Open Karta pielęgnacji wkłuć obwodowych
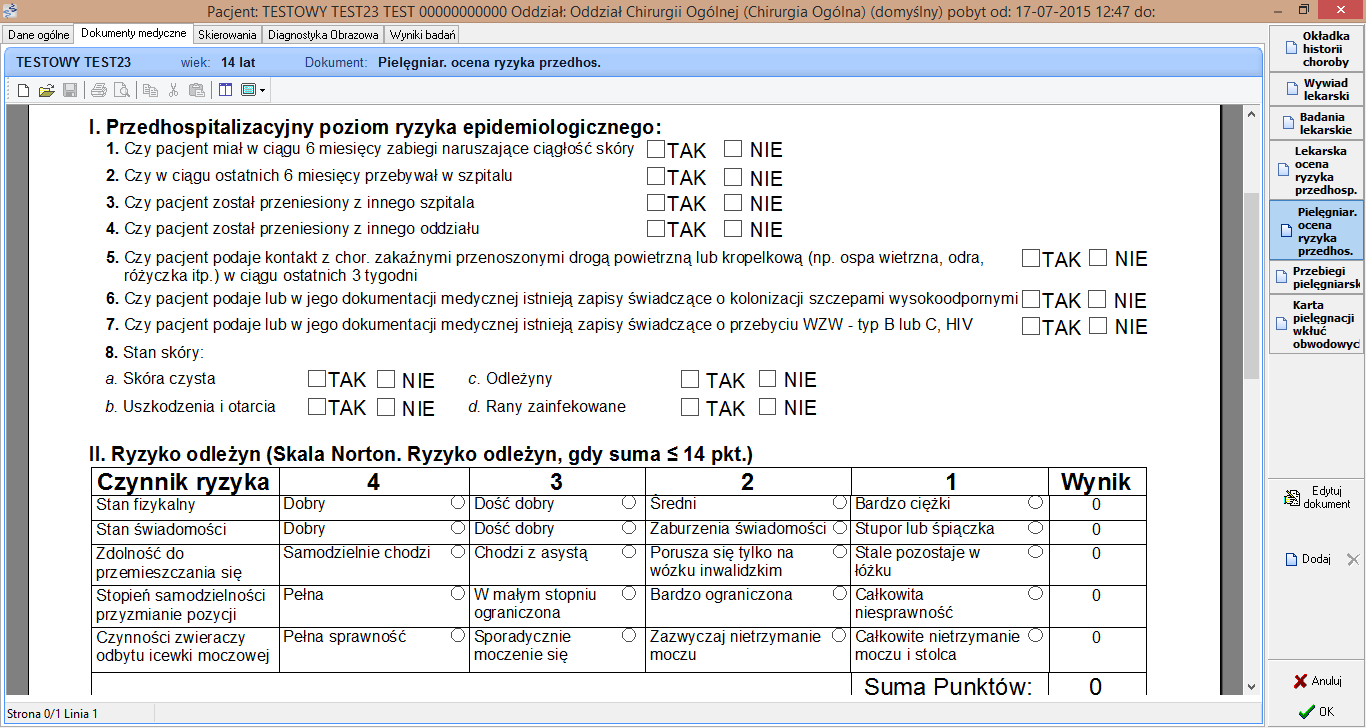This screenshot has height=728, width=1366. pos(1318,324)
